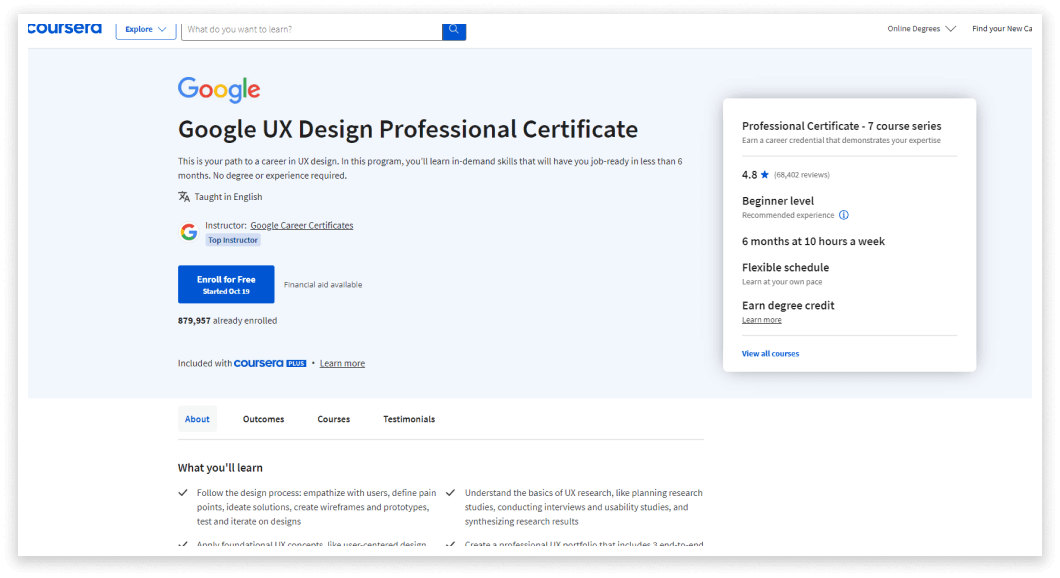
Task: Open Google Career Certificates instructor link
Action: point(302,225)
